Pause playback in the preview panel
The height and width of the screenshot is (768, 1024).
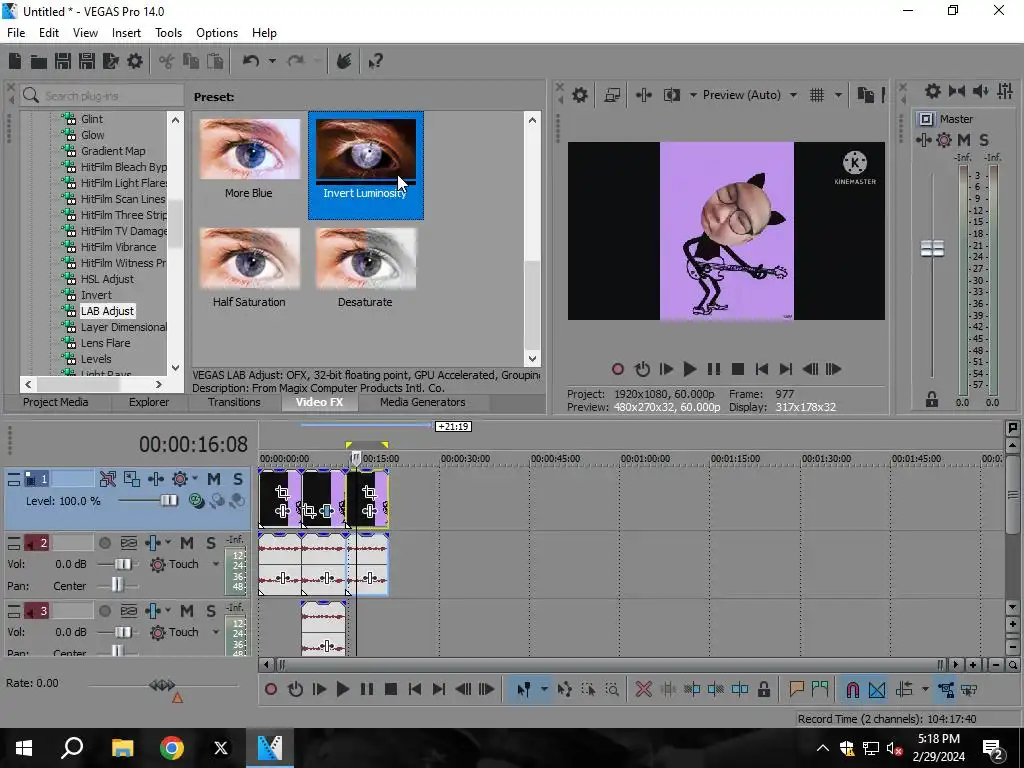pyautogui.click(x=714, y=369)
